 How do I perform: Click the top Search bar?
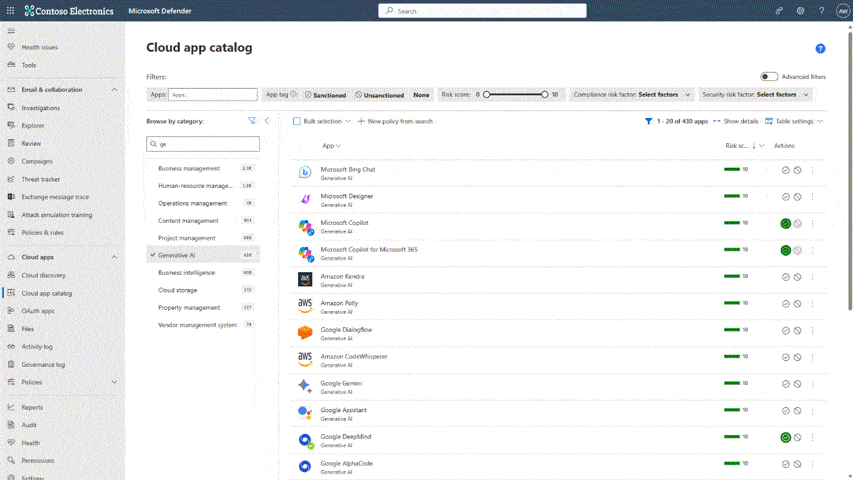point(482,11)
